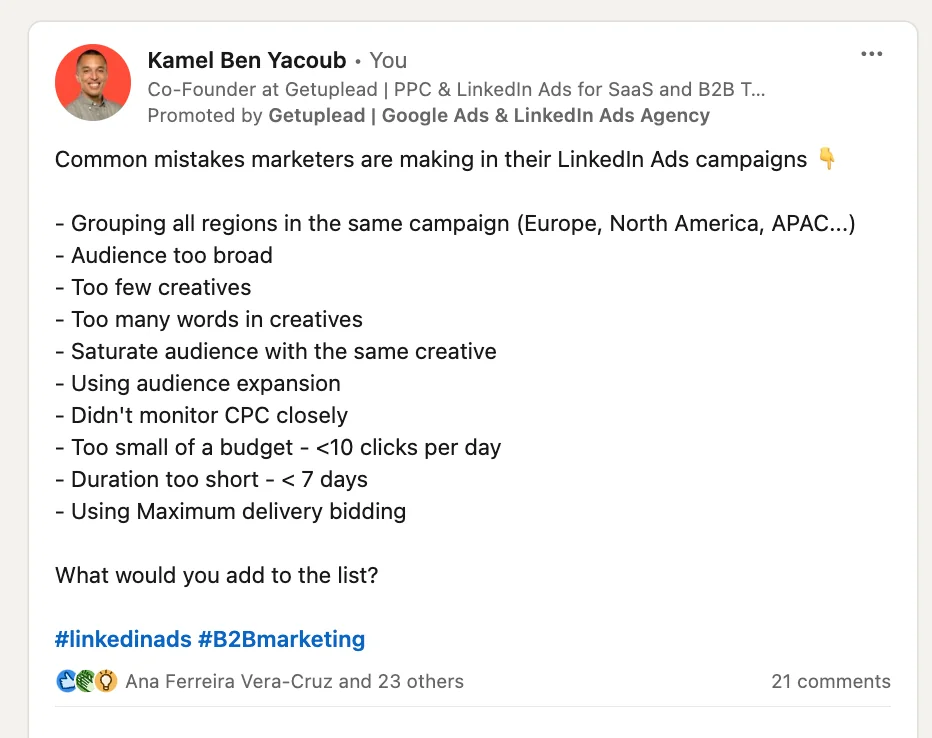
Task: Open the Getuplead promoter agency page link
Action: click(489, 115)
